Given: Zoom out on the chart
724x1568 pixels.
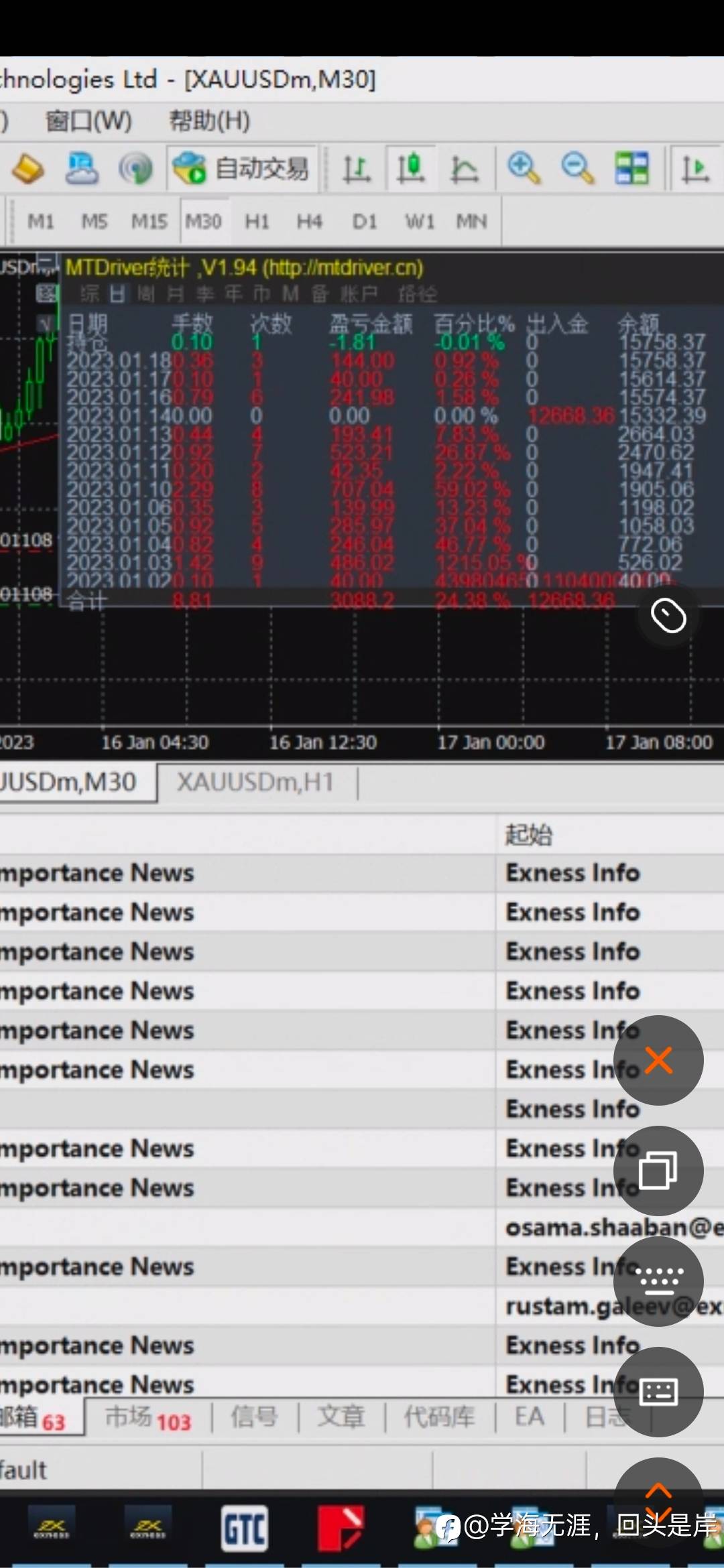Looking at the screenshot, I should coord(577,168).
